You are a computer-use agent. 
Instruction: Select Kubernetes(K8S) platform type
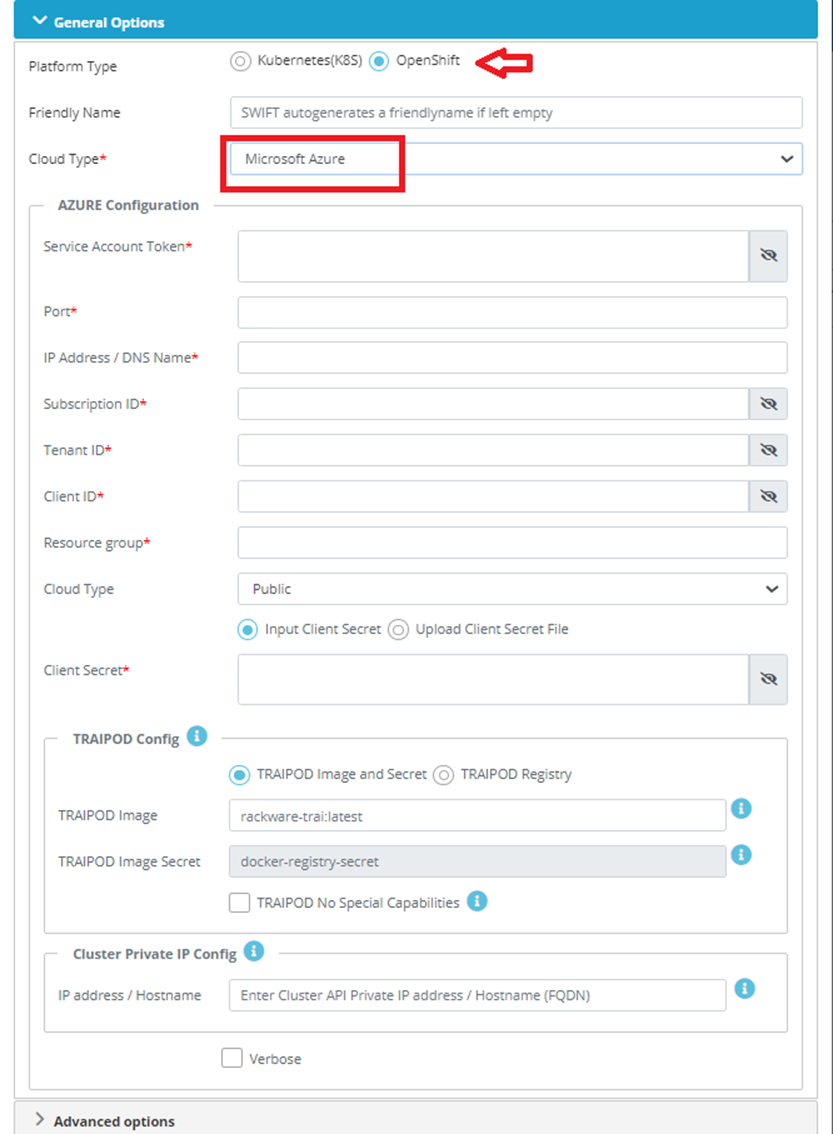[x=240, y=61]
